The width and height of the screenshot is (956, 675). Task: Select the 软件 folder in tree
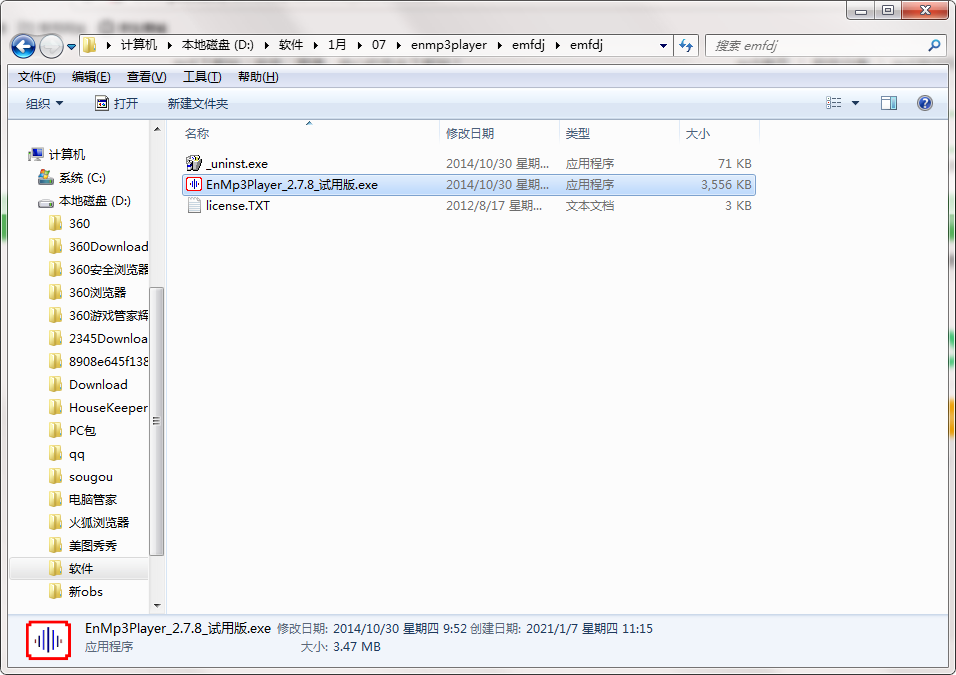click(80, 569)
